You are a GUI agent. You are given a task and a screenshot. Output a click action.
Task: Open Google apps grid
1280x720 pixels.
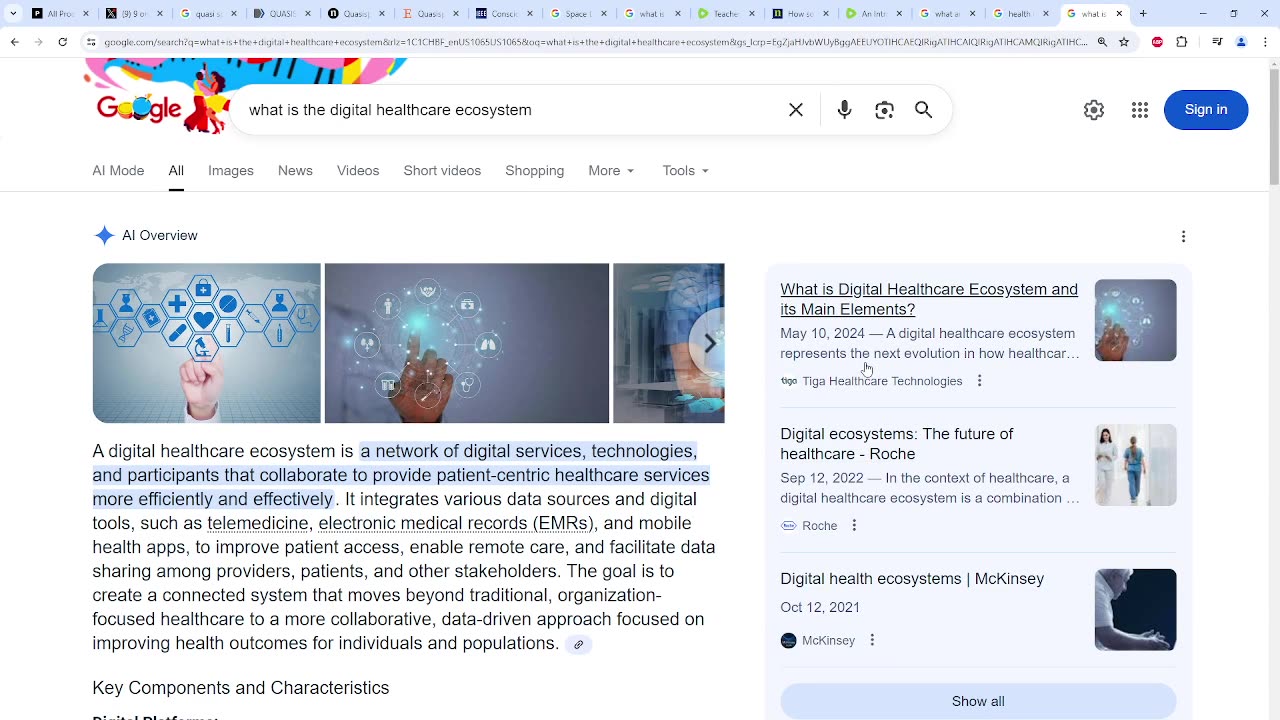(x=1140, y=110)
